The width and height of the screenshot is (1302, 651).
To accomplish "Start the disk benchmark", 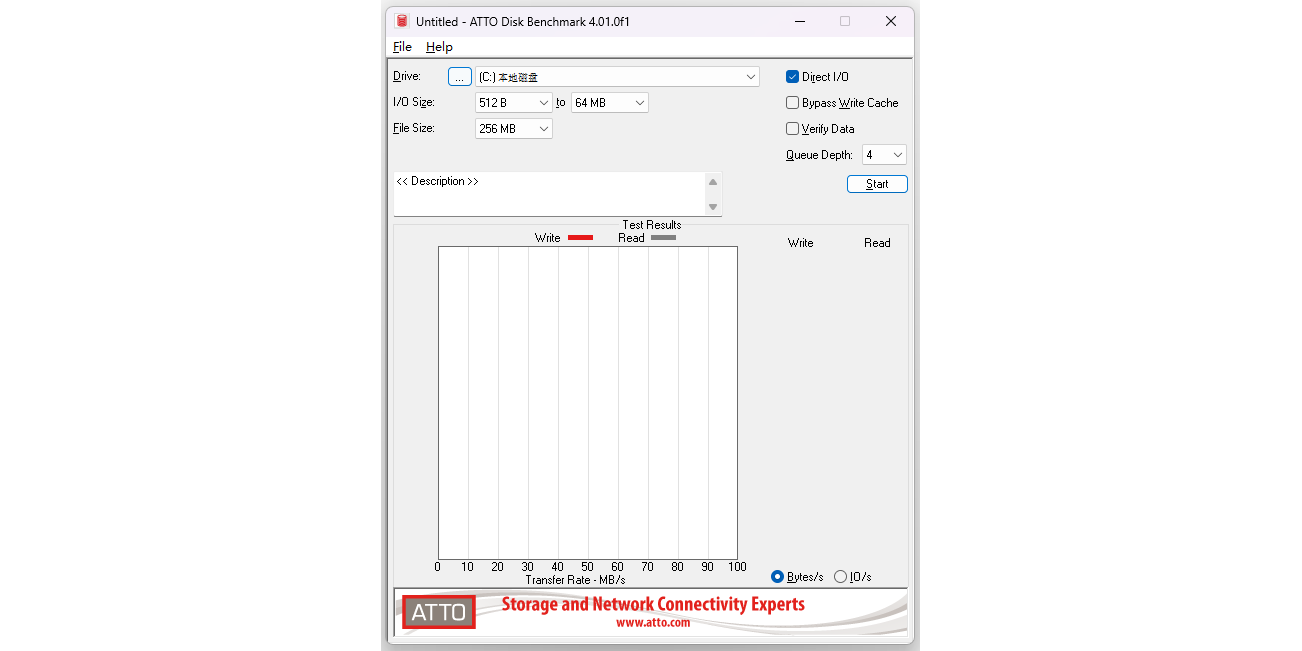I will click(877, 184).
